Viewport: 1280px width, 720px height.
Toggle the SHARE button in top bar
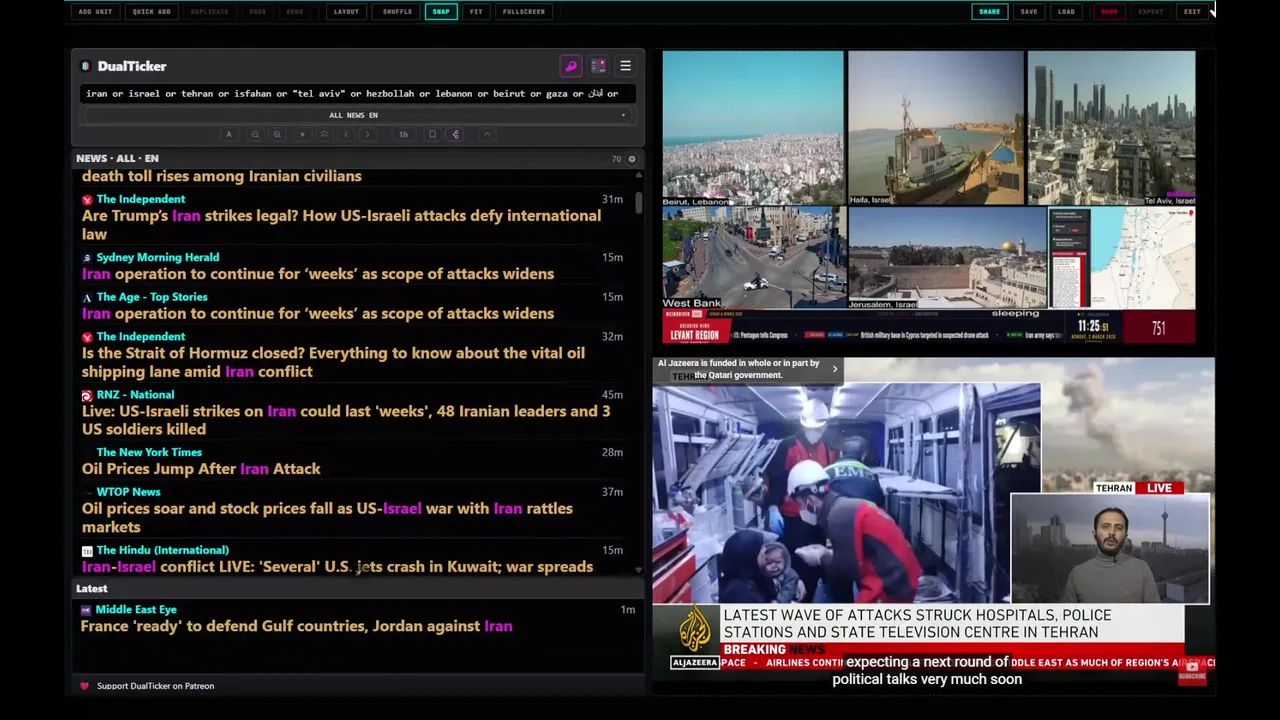pyautogui.click(x=989, y=12)
